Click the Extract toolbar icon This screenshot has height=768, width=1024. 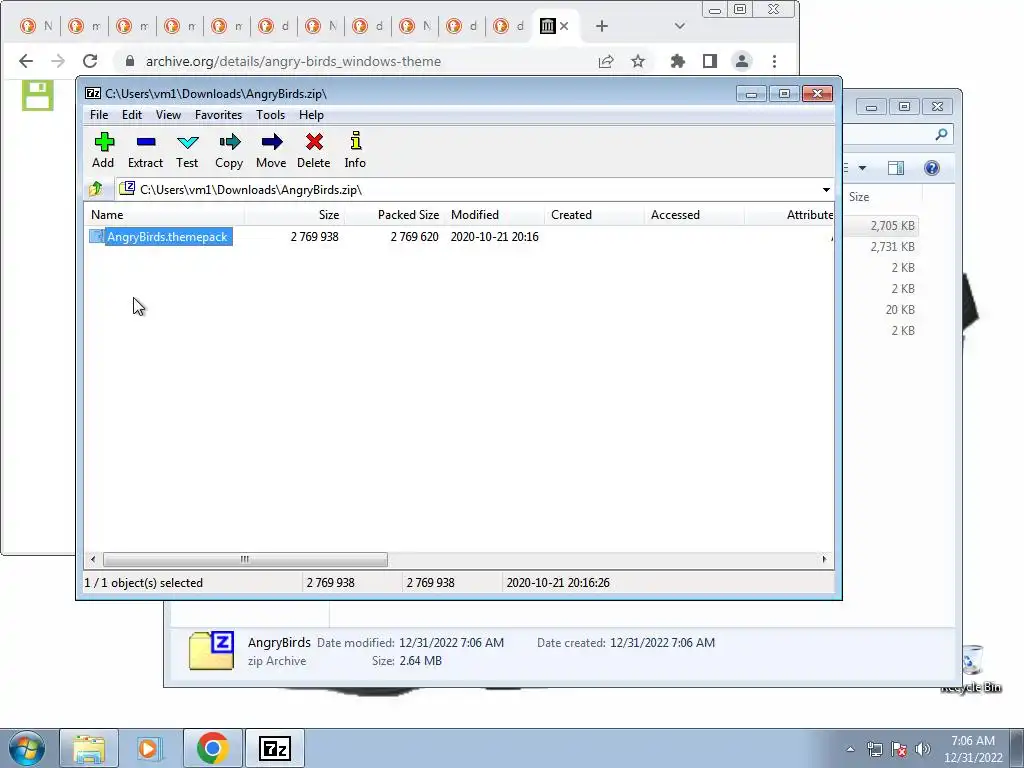click(x=145, y=150)
